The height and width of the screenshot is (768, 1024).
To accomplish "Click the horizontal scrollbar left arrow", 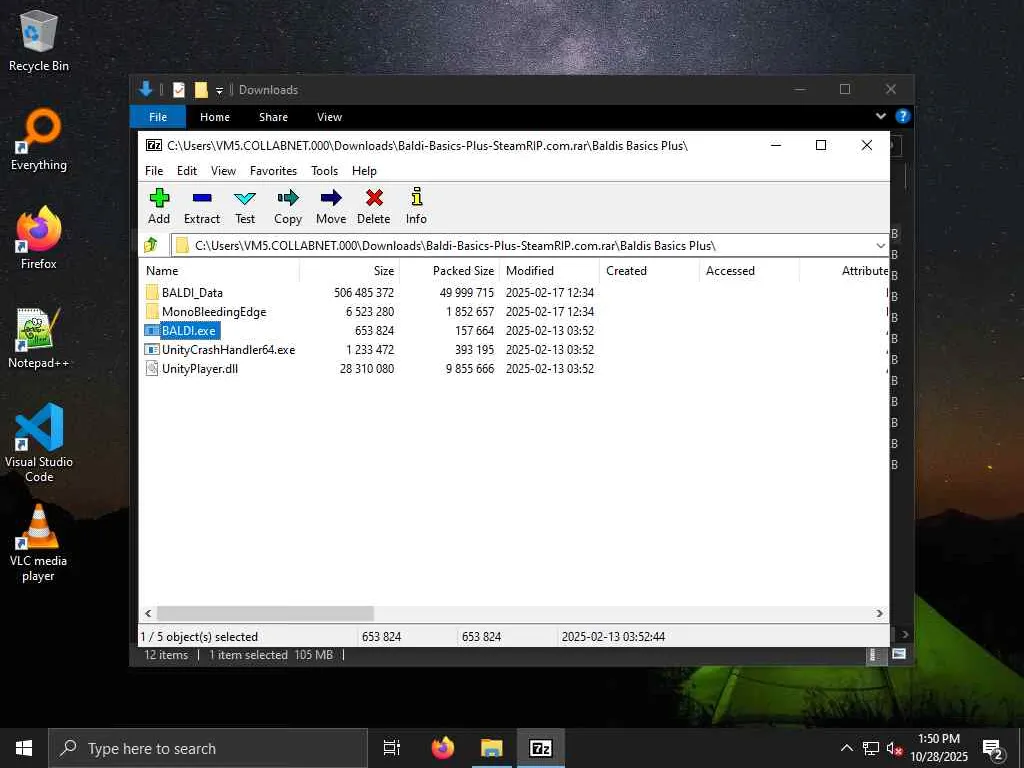I will coord(148,613).
